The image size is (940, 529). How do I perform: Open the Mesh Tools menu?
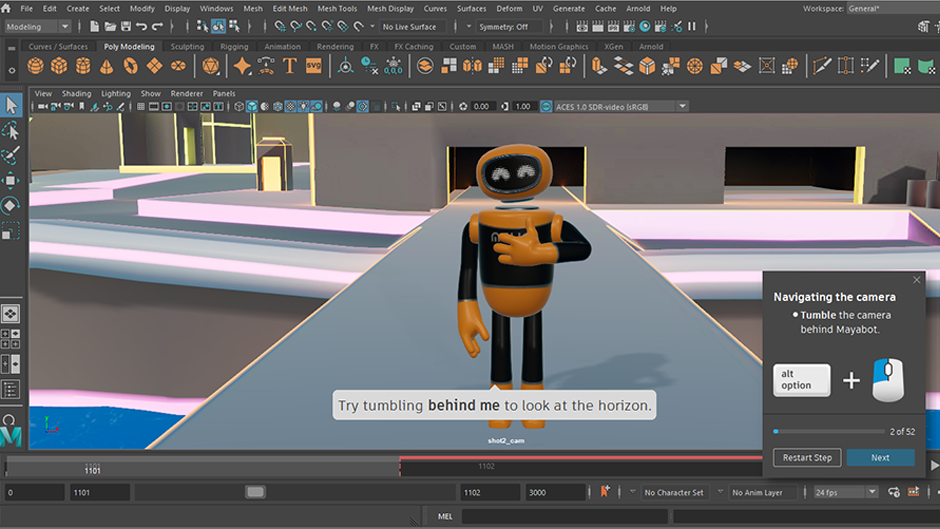336,9
